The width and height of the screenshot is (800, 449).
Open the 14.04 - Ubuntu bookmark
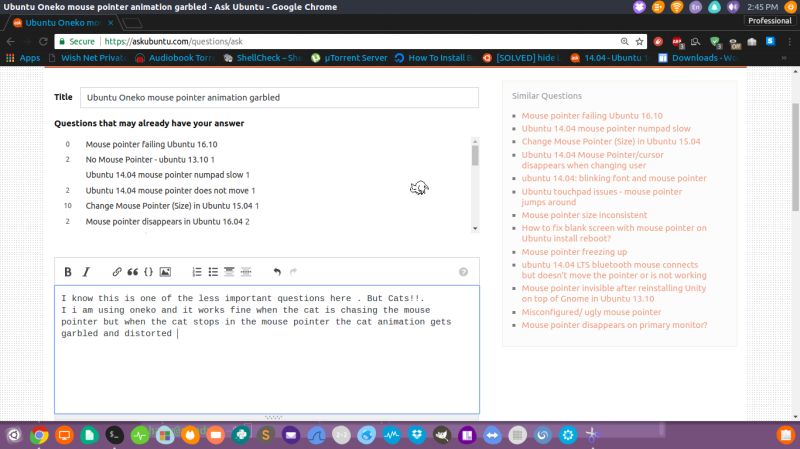609,58
